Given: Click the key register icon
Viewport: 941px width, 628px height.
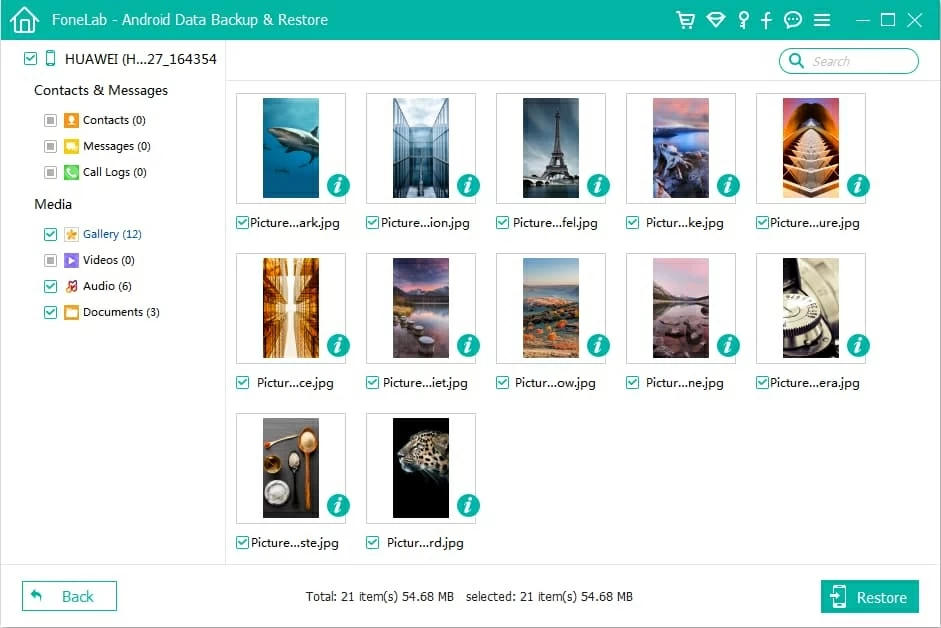Looking at the screenshot, I should 743,20.
